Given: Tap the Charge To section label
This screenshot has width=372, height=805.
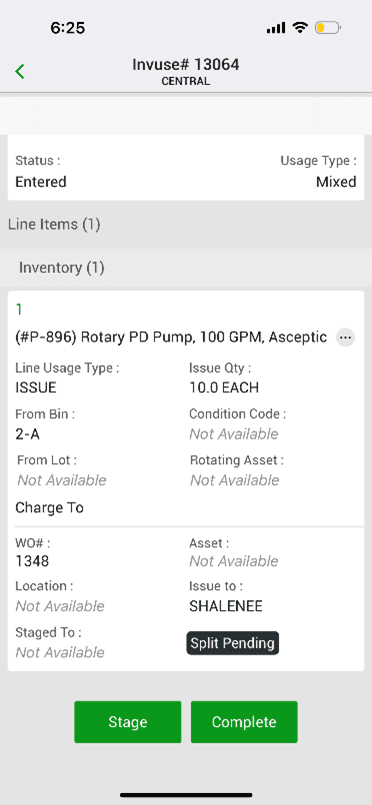Looking at the screenshot, I should (x=49, y=508).
